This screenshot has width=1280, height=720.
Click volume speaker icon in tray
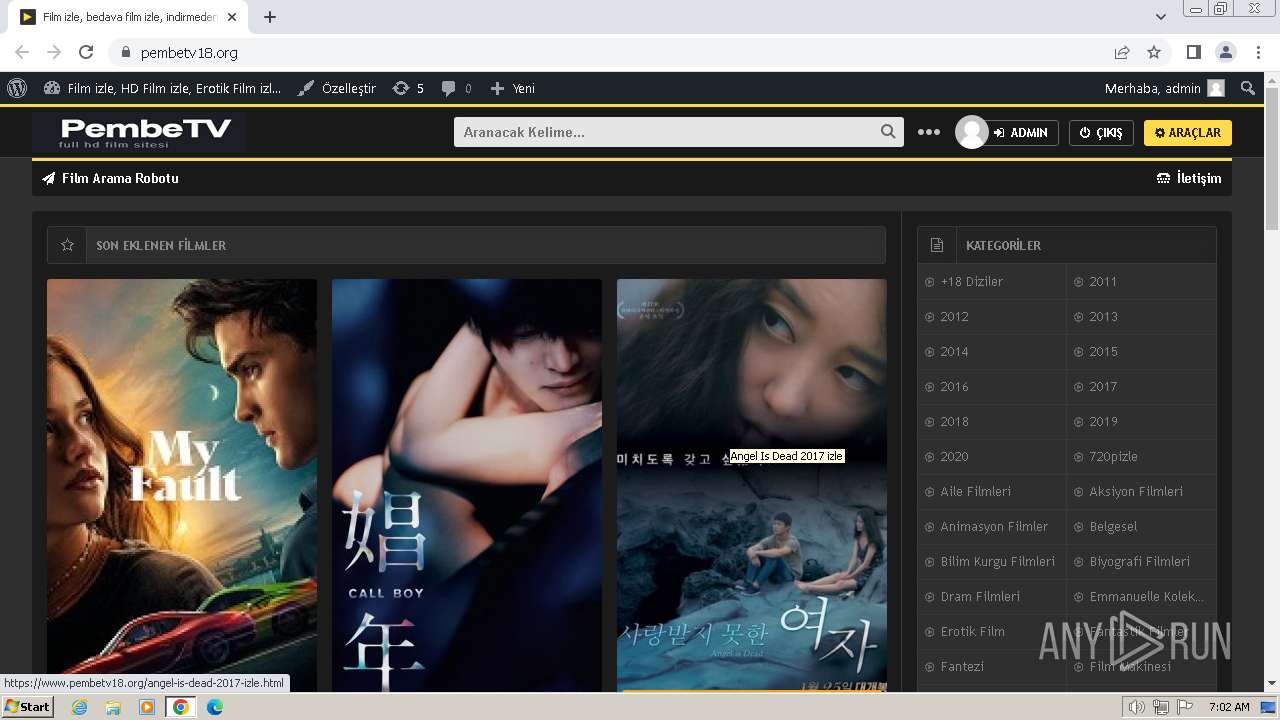(x=1136, y=707)
